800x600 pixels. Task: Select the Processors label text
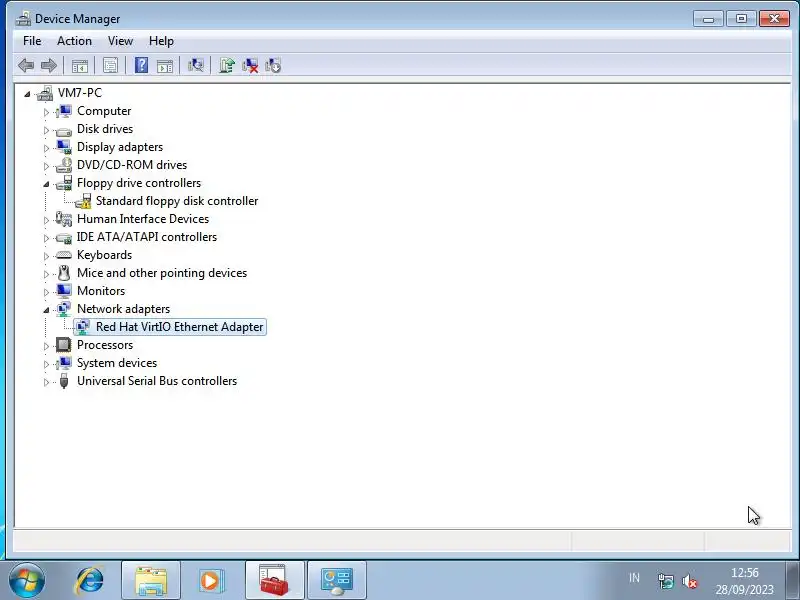pos(105,345)
